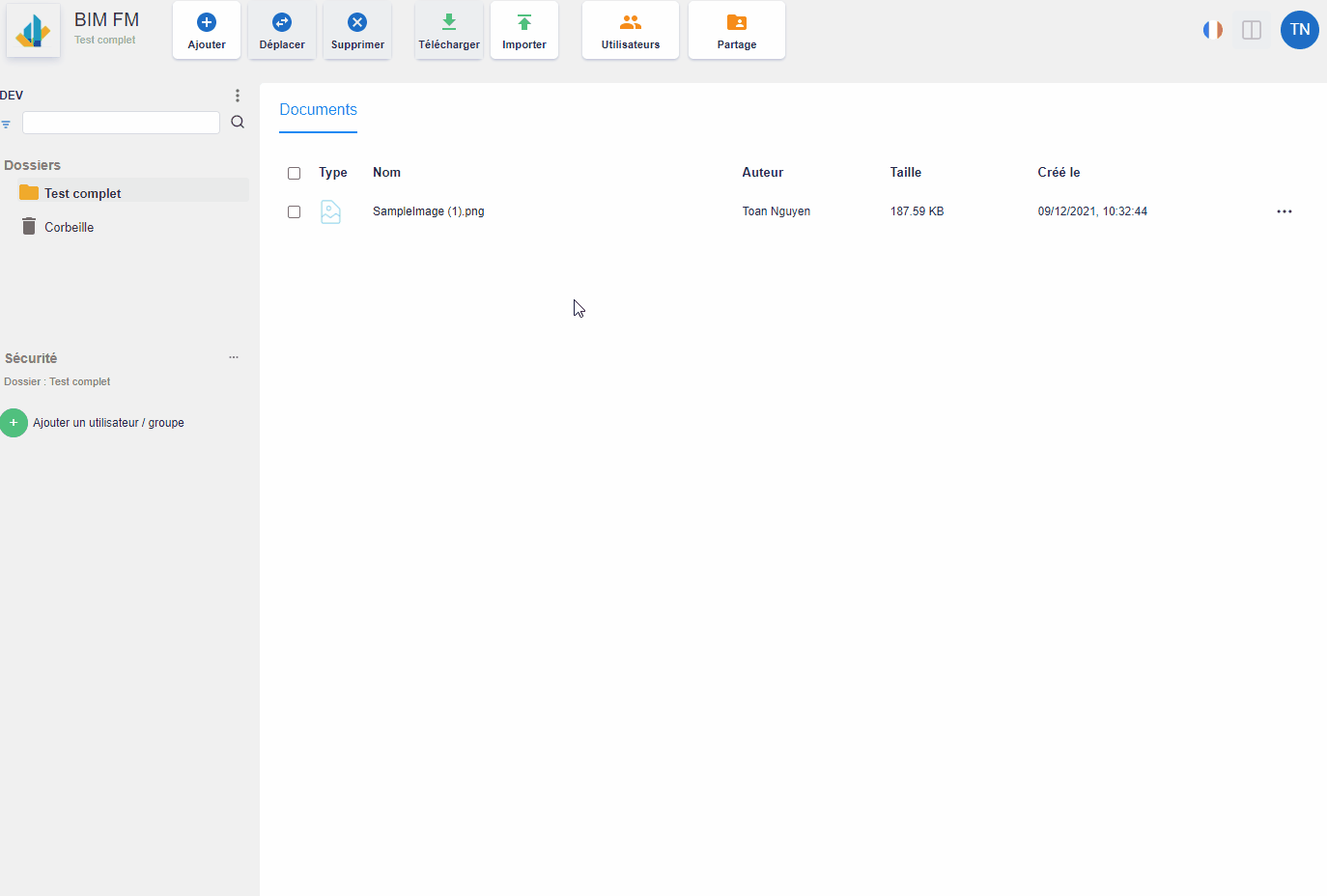Open the DEV vertical three-dot menu
The height and width of the screenshot is (896, 1327).
point(238,96)
